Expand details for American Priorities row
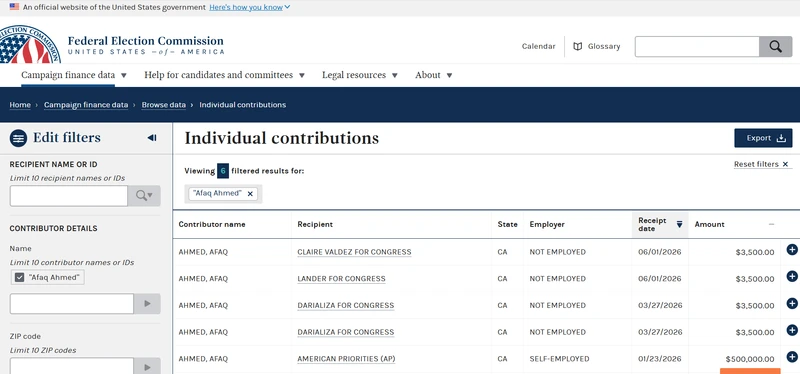 click(792, 357)
